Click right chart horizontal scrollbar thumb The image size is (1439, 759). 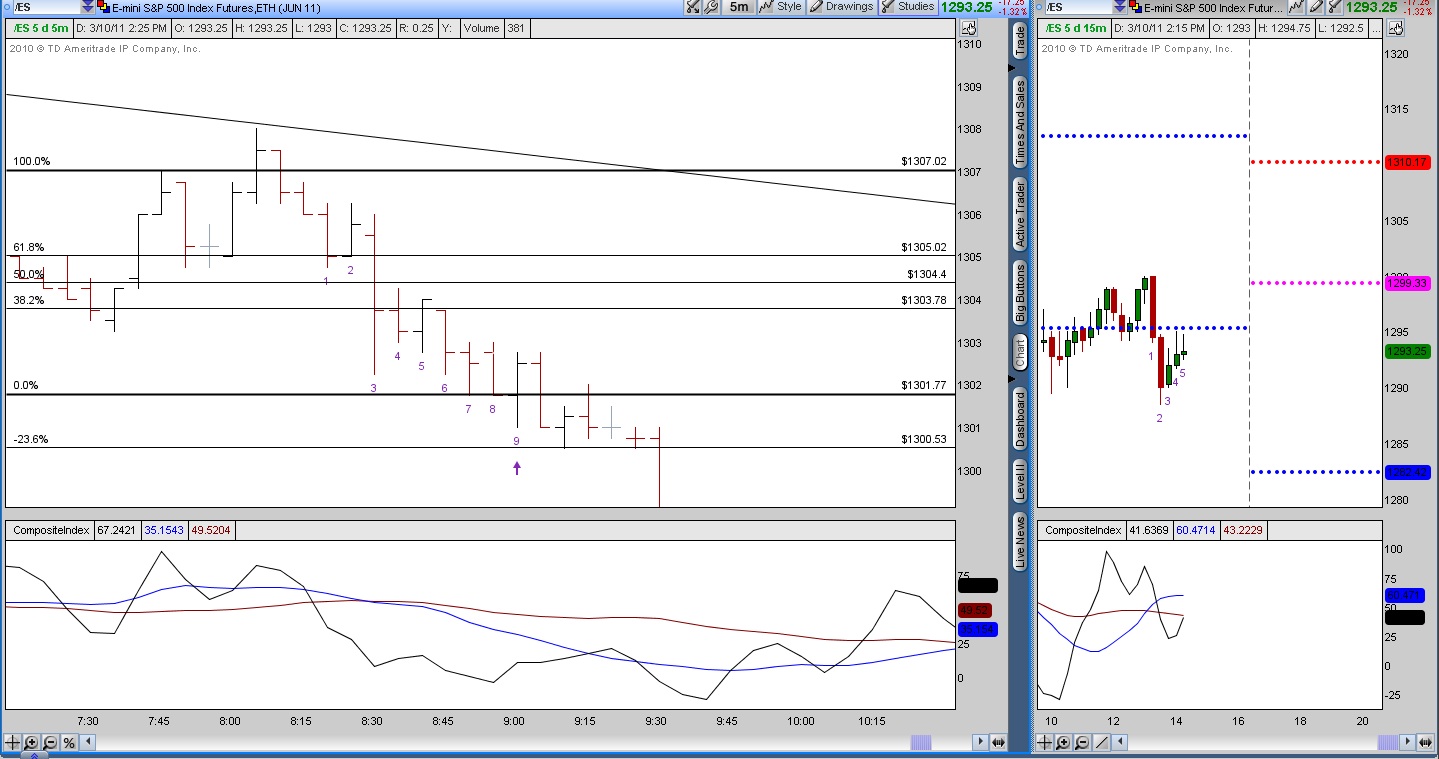point(1388,742)
